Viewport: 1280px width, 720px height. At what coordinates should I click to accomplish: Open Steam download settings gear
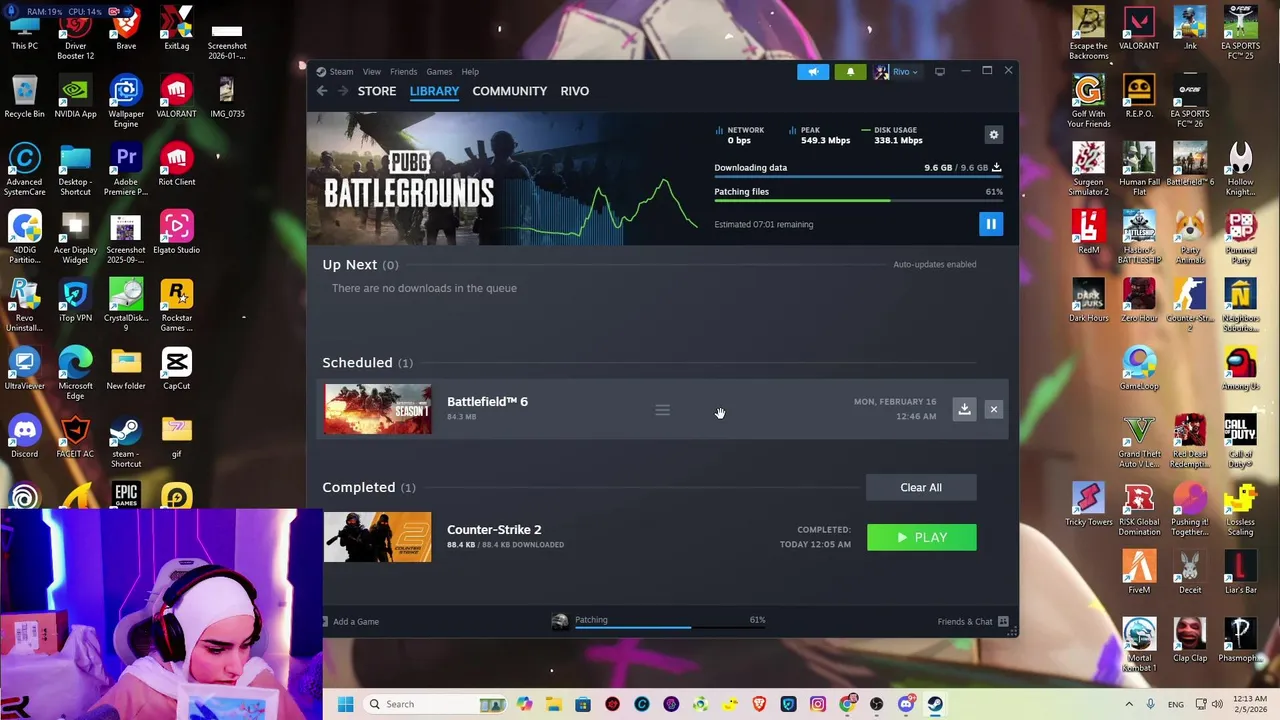tap(993, 135)
